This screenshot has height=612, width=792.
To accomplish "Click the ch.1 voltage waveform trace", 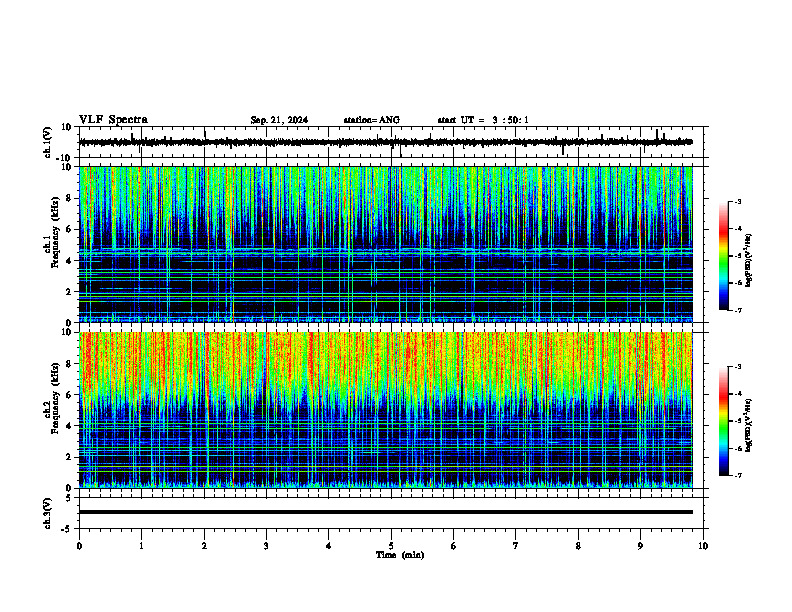I will (x=385, y=142).
